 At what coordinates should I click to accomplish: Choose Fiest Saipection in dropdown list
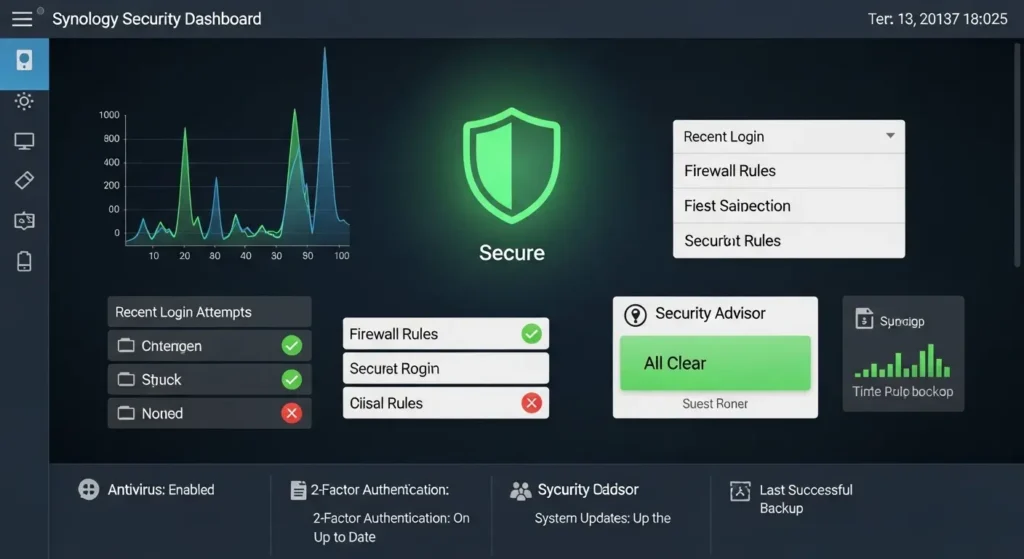789,206
